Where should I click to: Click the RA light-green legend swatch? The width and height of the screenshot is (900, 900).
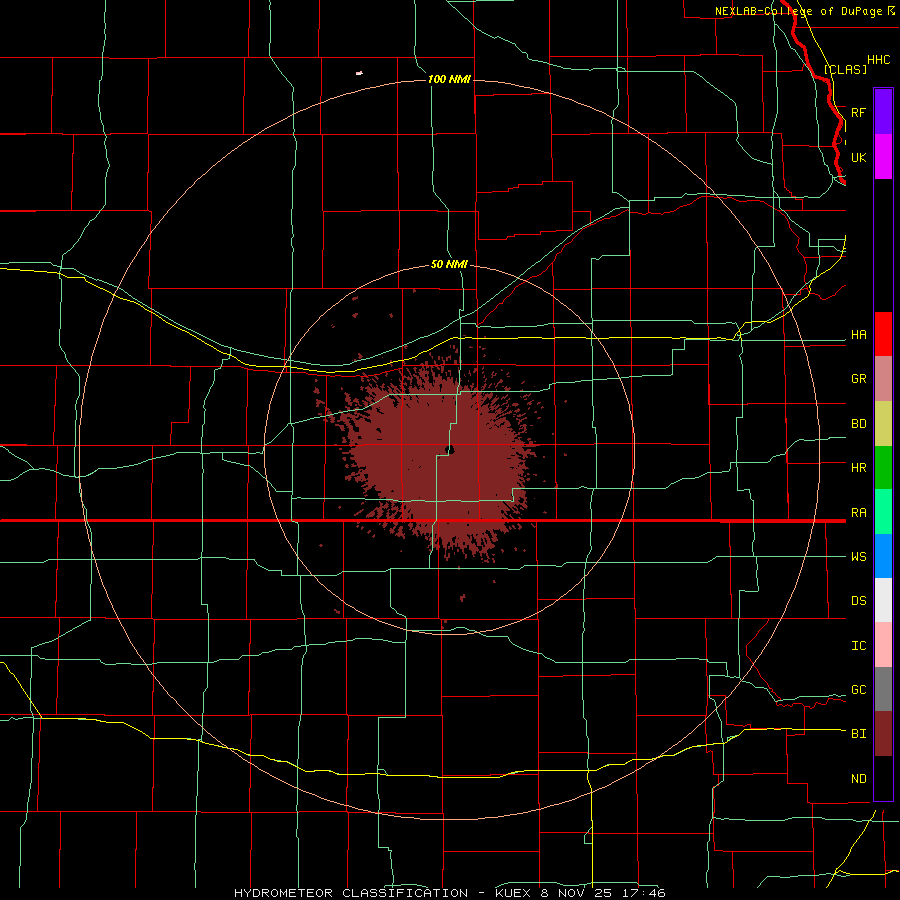tap(883, 512)
